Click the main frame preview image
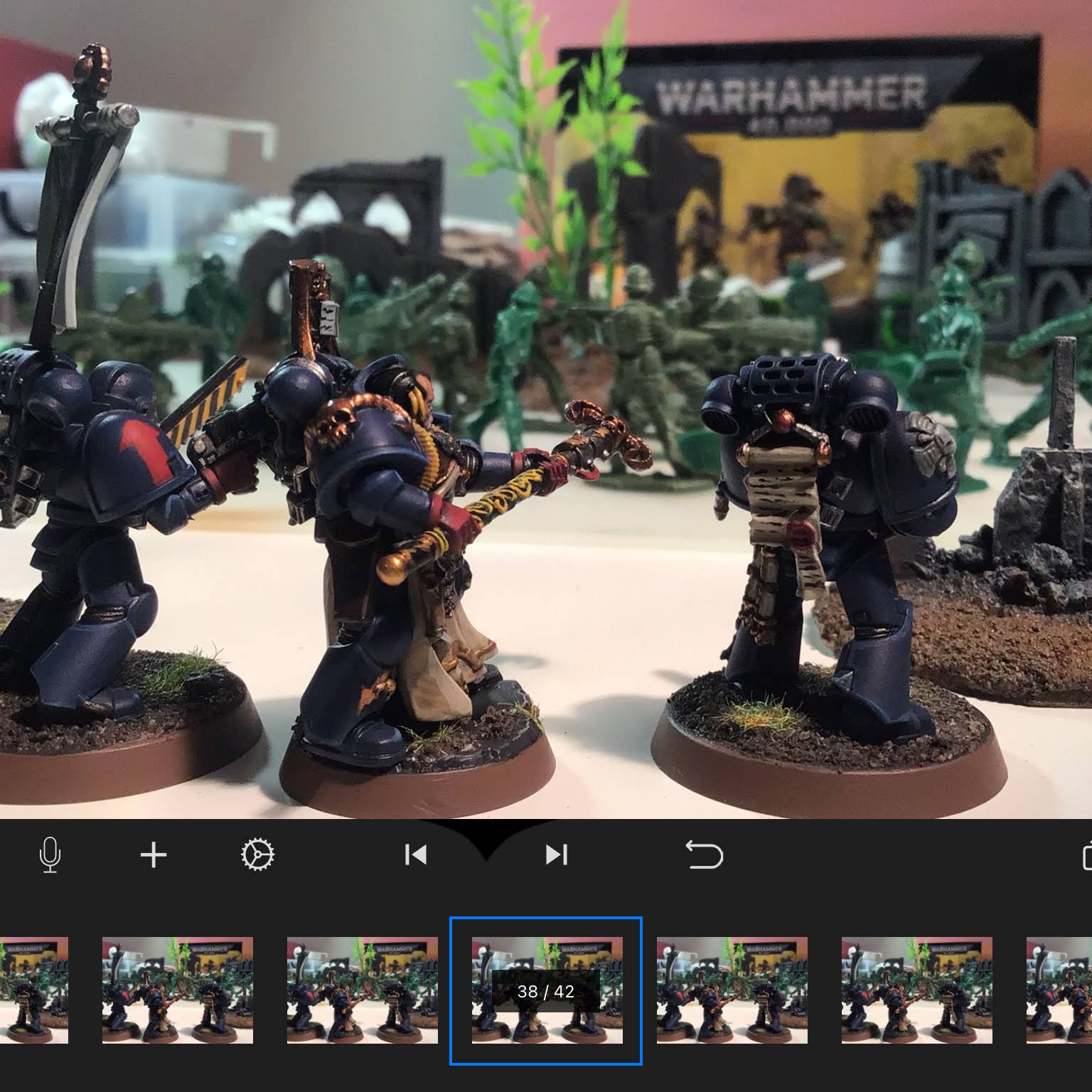 [x=546, y=409]
